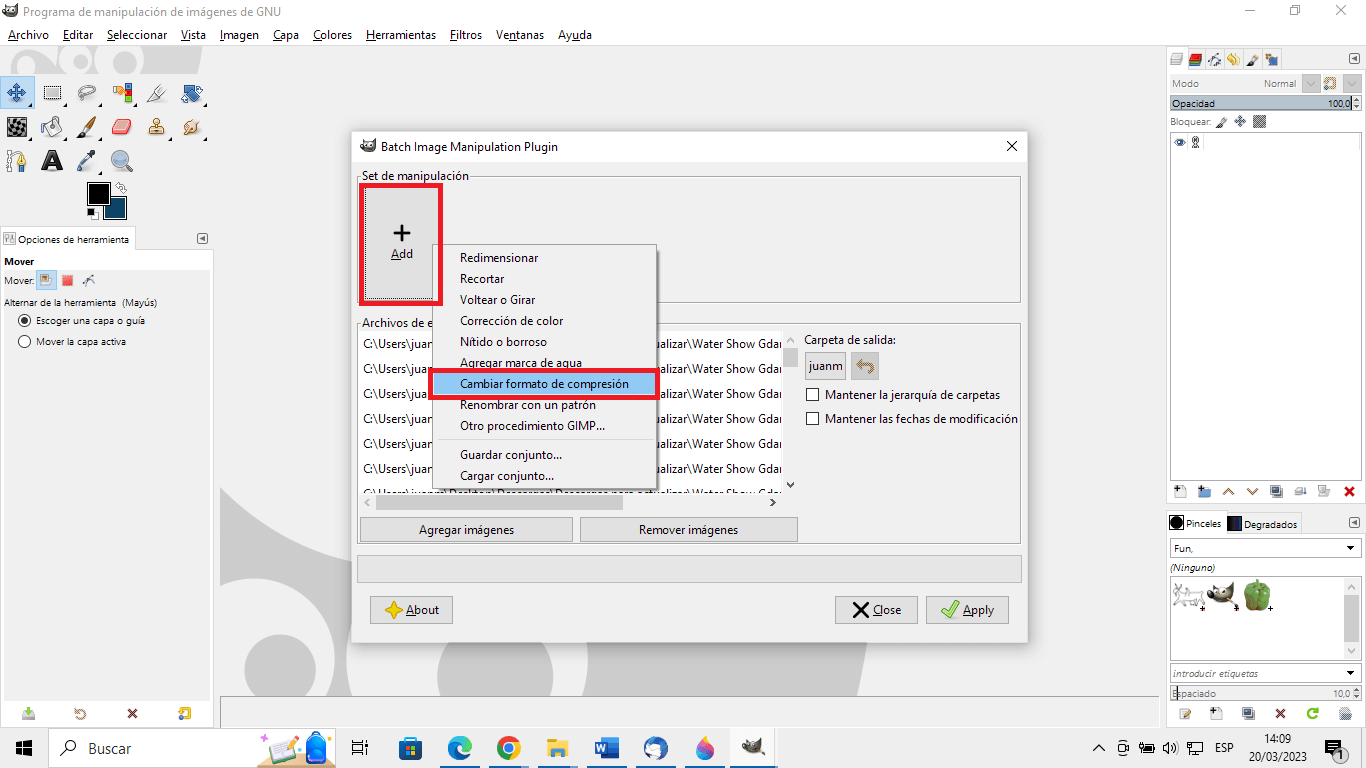Screen dimensions: 1366x768
Task: Select the green pepper brush thumbnail
Action: point(1257,595)
